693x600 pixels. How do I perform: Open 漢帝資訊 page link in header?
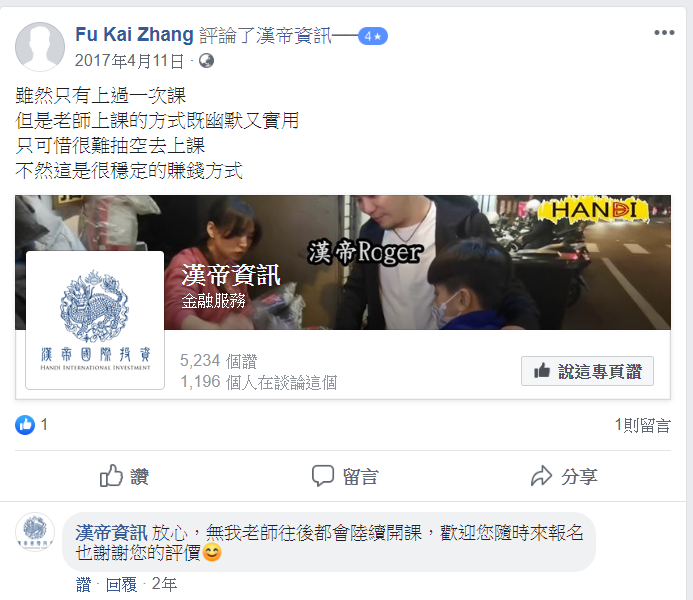tap(293, 36)
